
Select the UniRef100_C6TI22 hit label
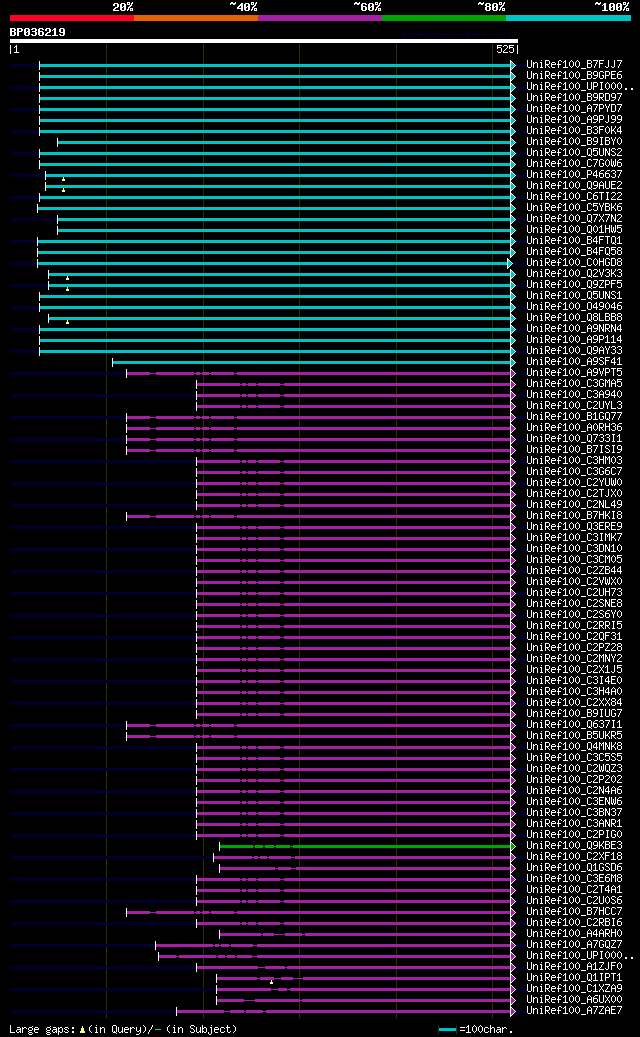[x=574, y=197]
